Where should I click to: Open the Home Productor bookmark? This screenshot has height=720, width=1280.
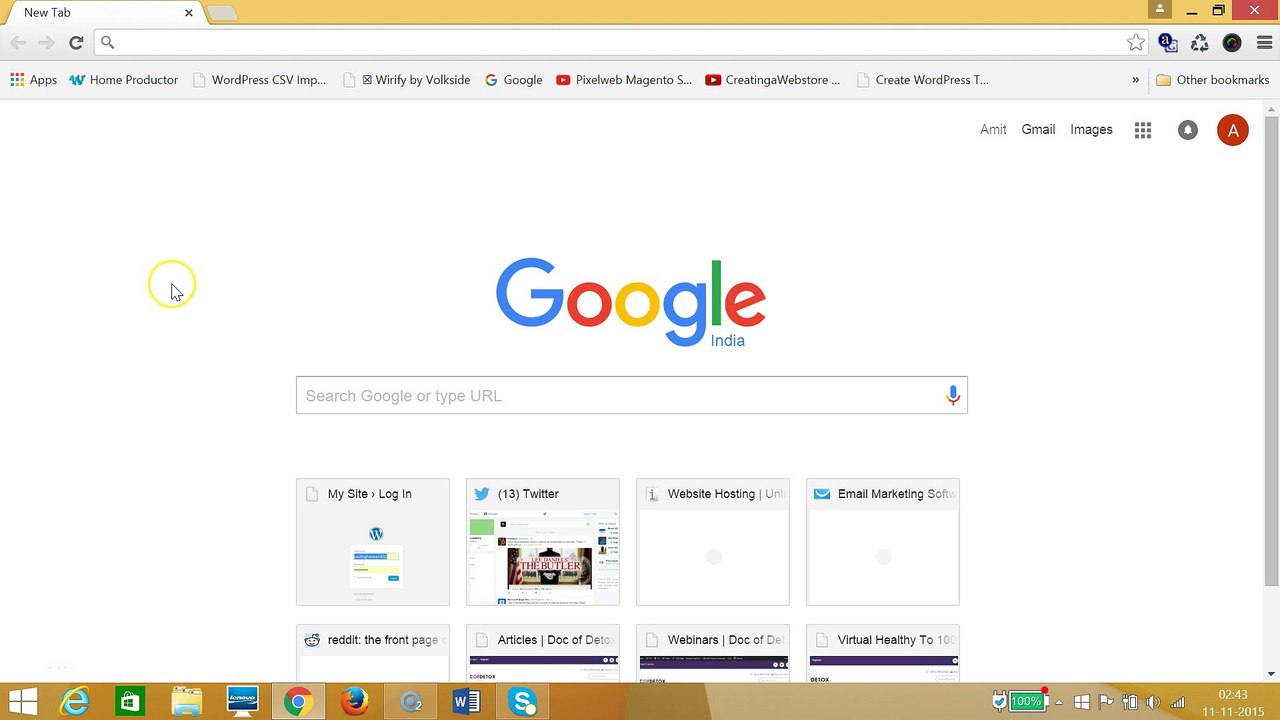tap(123, 80)
